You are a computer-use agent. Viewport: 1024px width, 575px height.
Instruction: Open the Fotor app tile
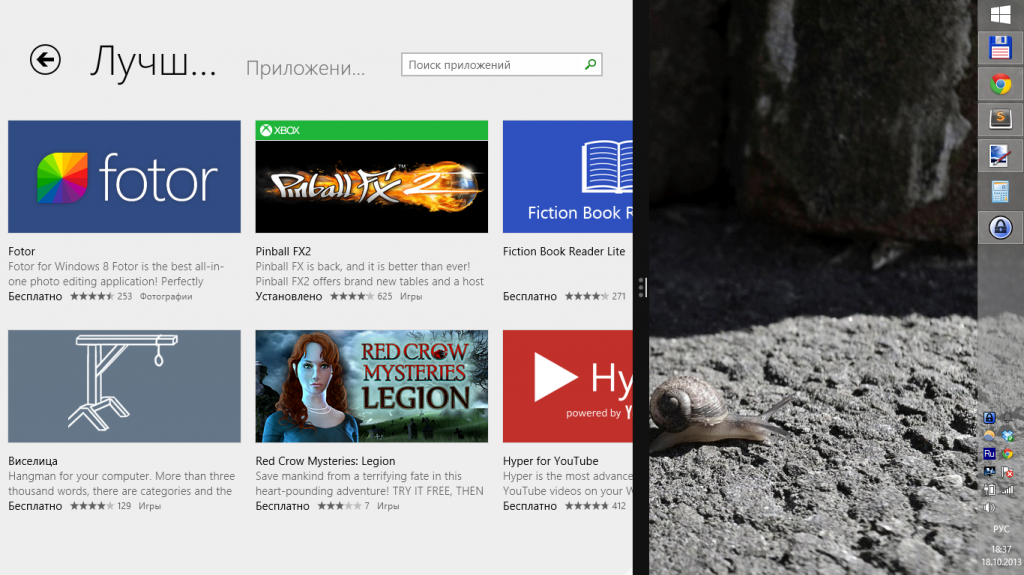(x=124, y=177)
